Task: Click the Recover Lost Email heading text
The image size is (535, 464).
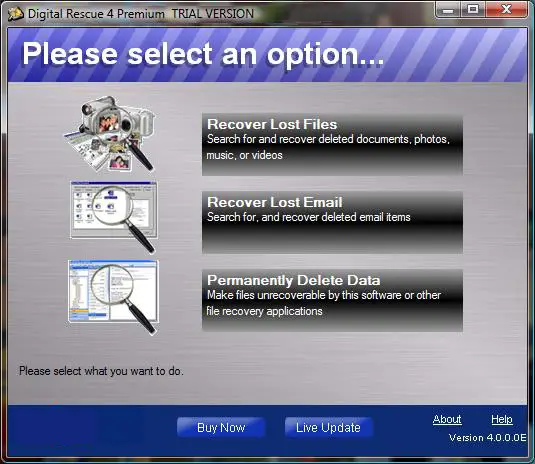Action: 275,202
